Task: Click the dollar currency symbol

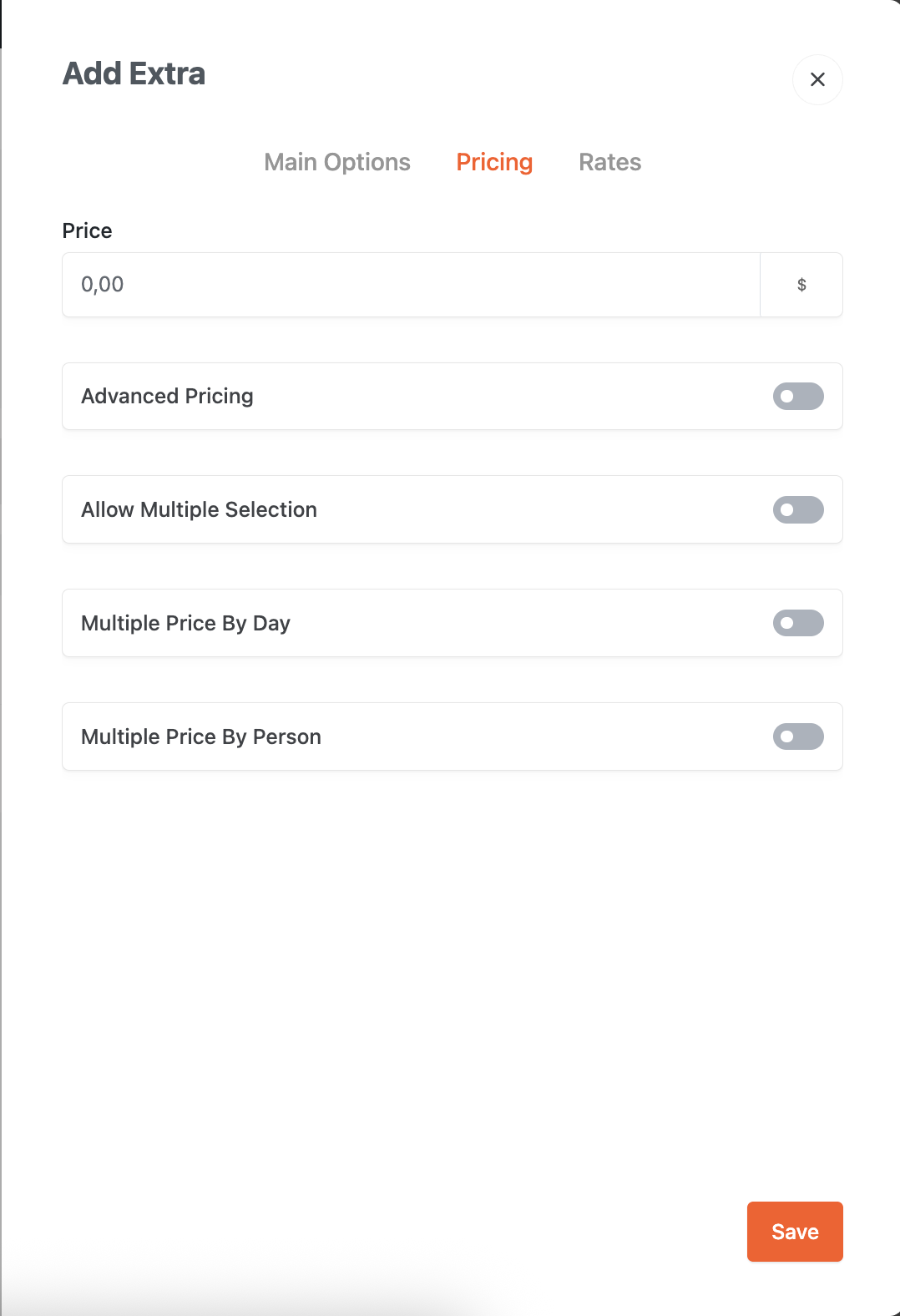Action: coord(801,285)
